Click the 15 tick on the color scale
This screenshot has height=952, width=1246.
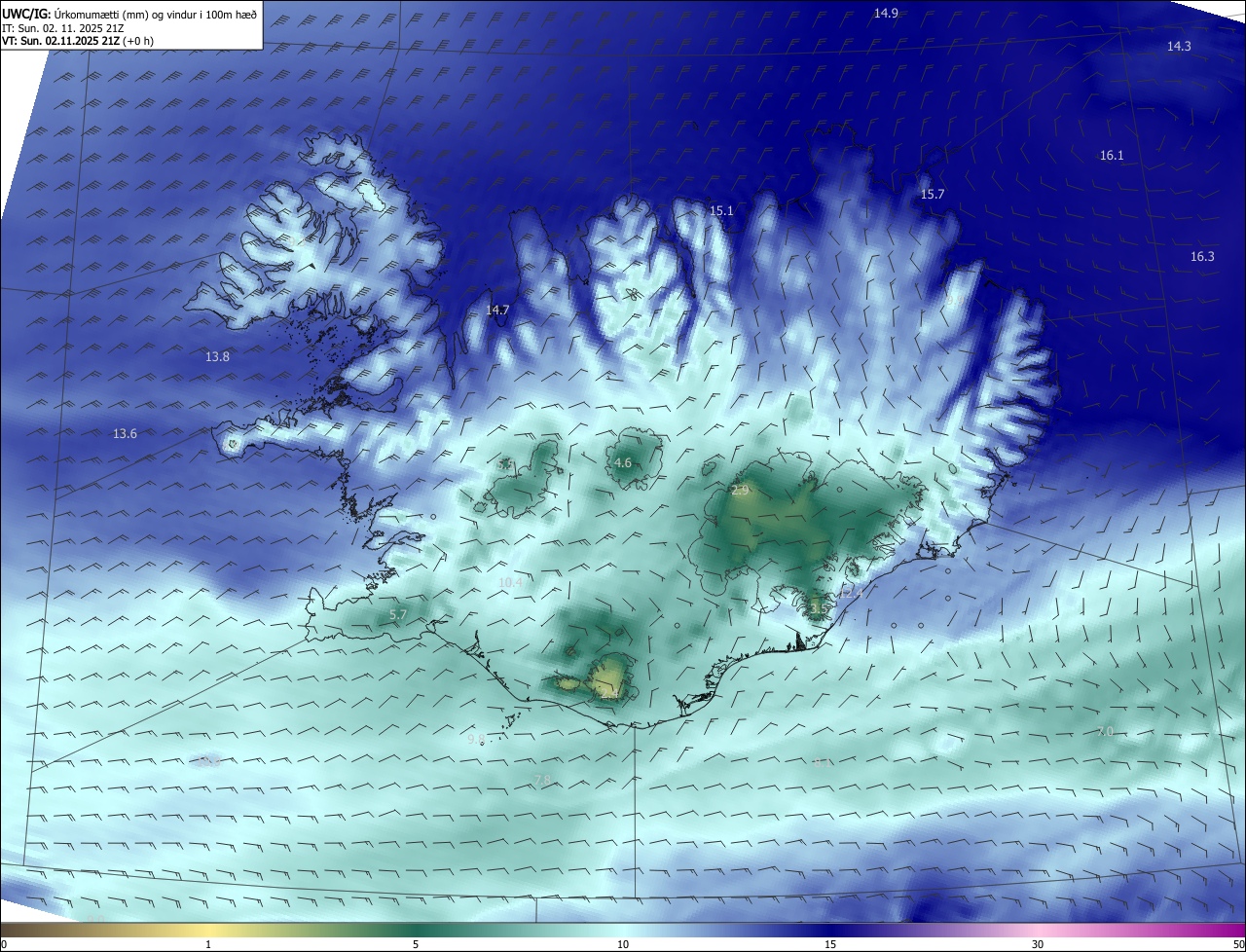[x=830, y=944]
